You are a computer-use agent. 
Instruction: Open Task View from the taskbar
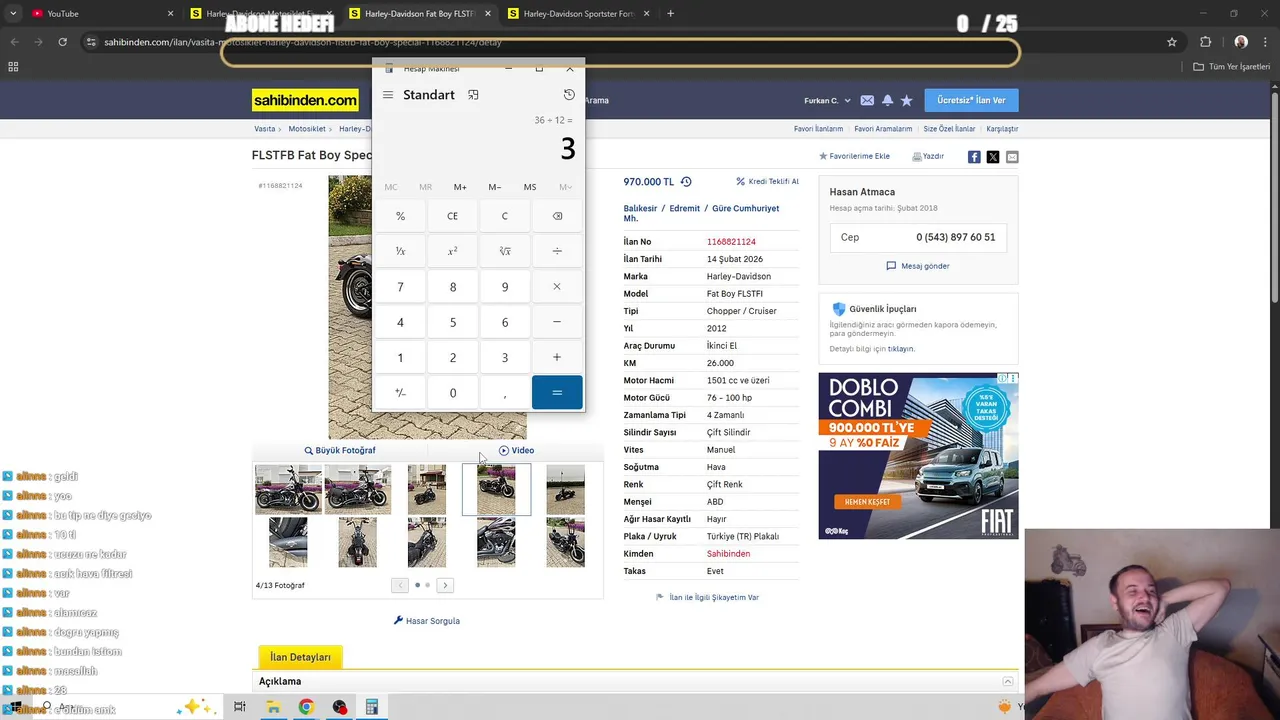point(239,707)
